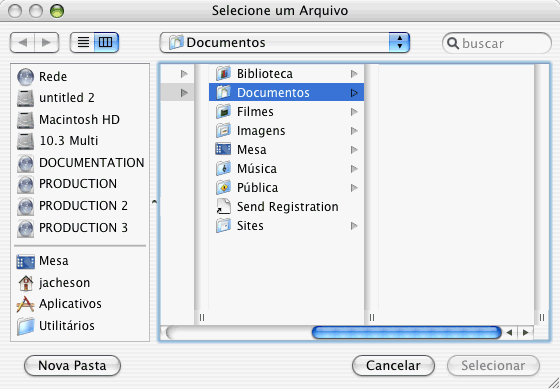Open the jacheson home folder icon
Image resolution: width=560 pixels, height=389 pixels.
point(25,283)
